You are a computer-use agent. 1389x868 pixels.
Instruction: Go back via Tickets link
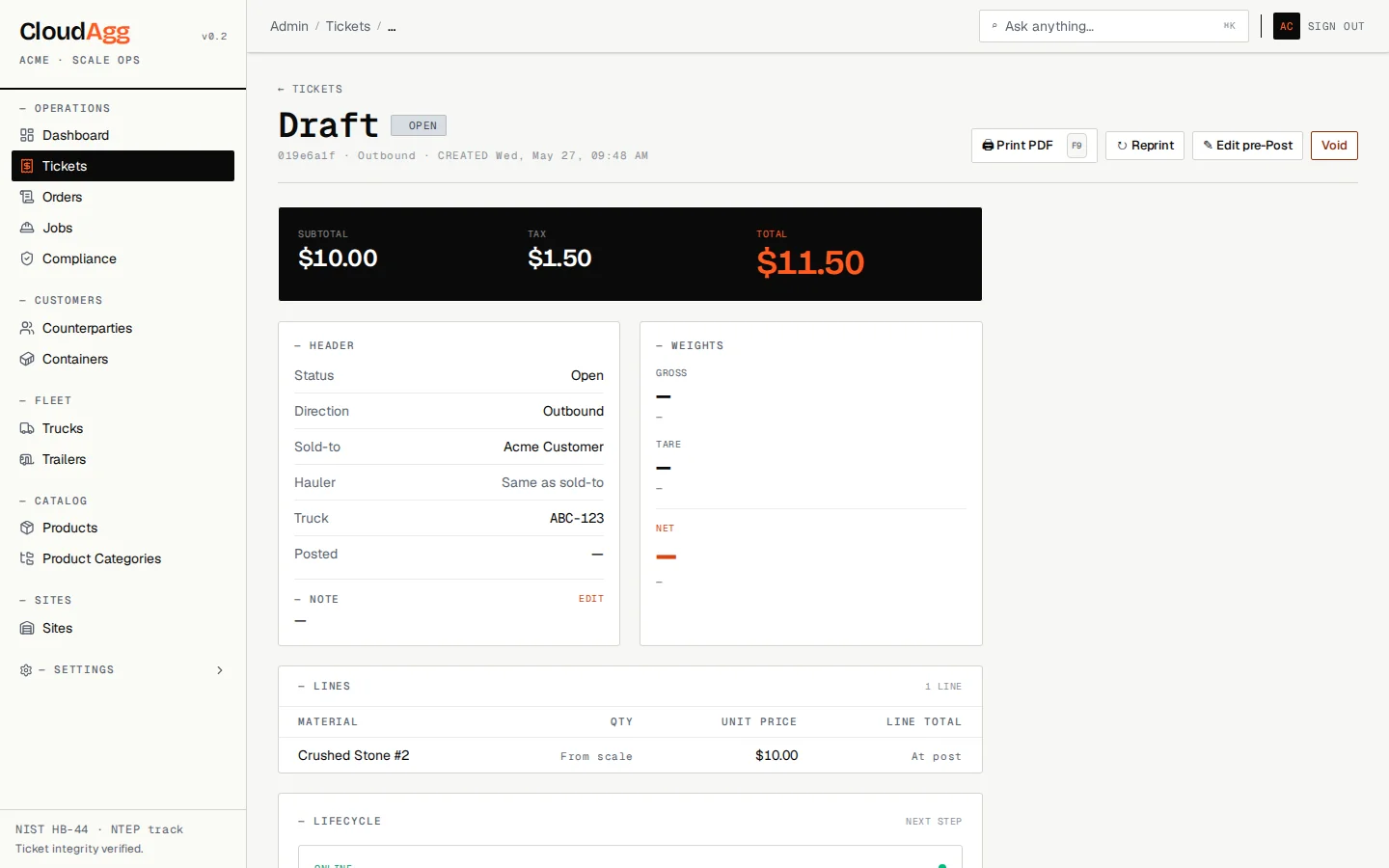[310, 89]
